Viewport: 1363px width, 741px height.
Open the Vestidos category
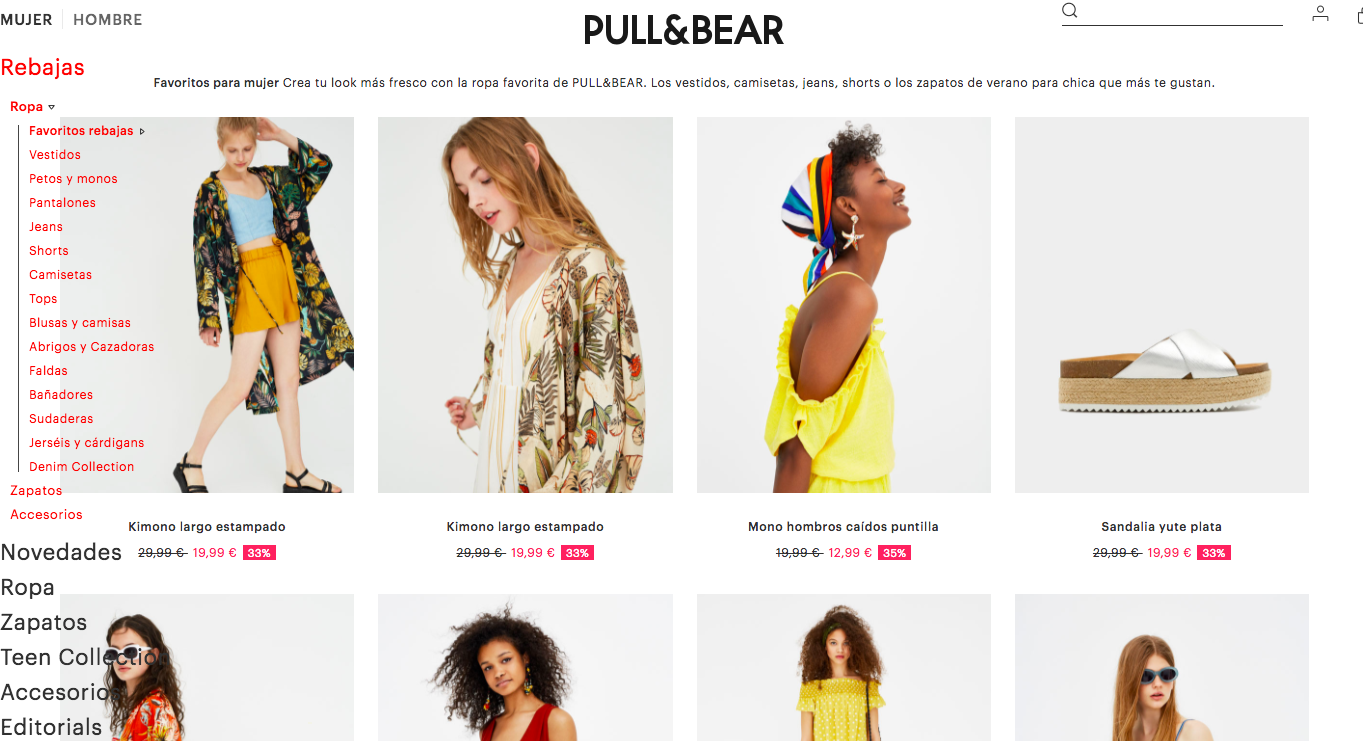[55, 155]
